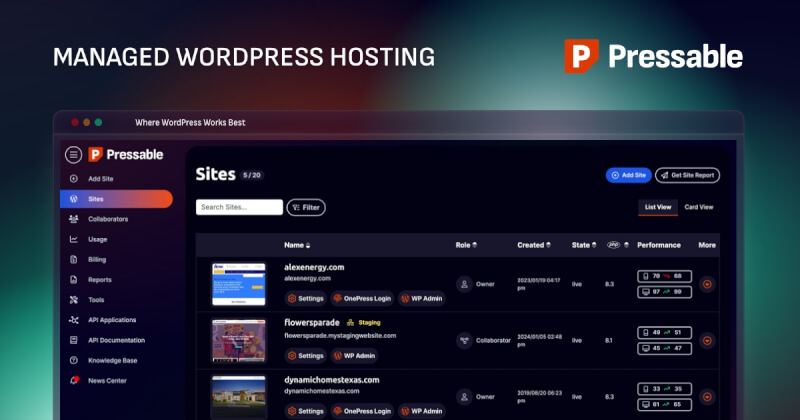Click the Collaborator role icon for flowersparade
The width and height of the screenshot is (800, 420).
464,340
